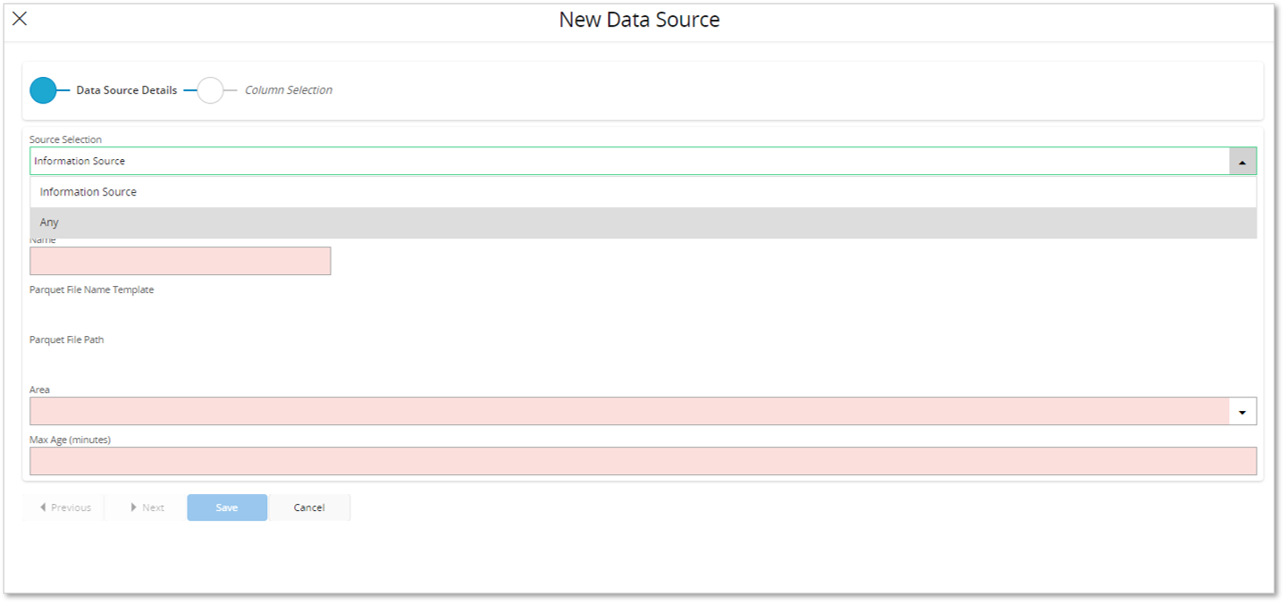
Task: Click the Previous arrow icon
Action: (42, 507)
